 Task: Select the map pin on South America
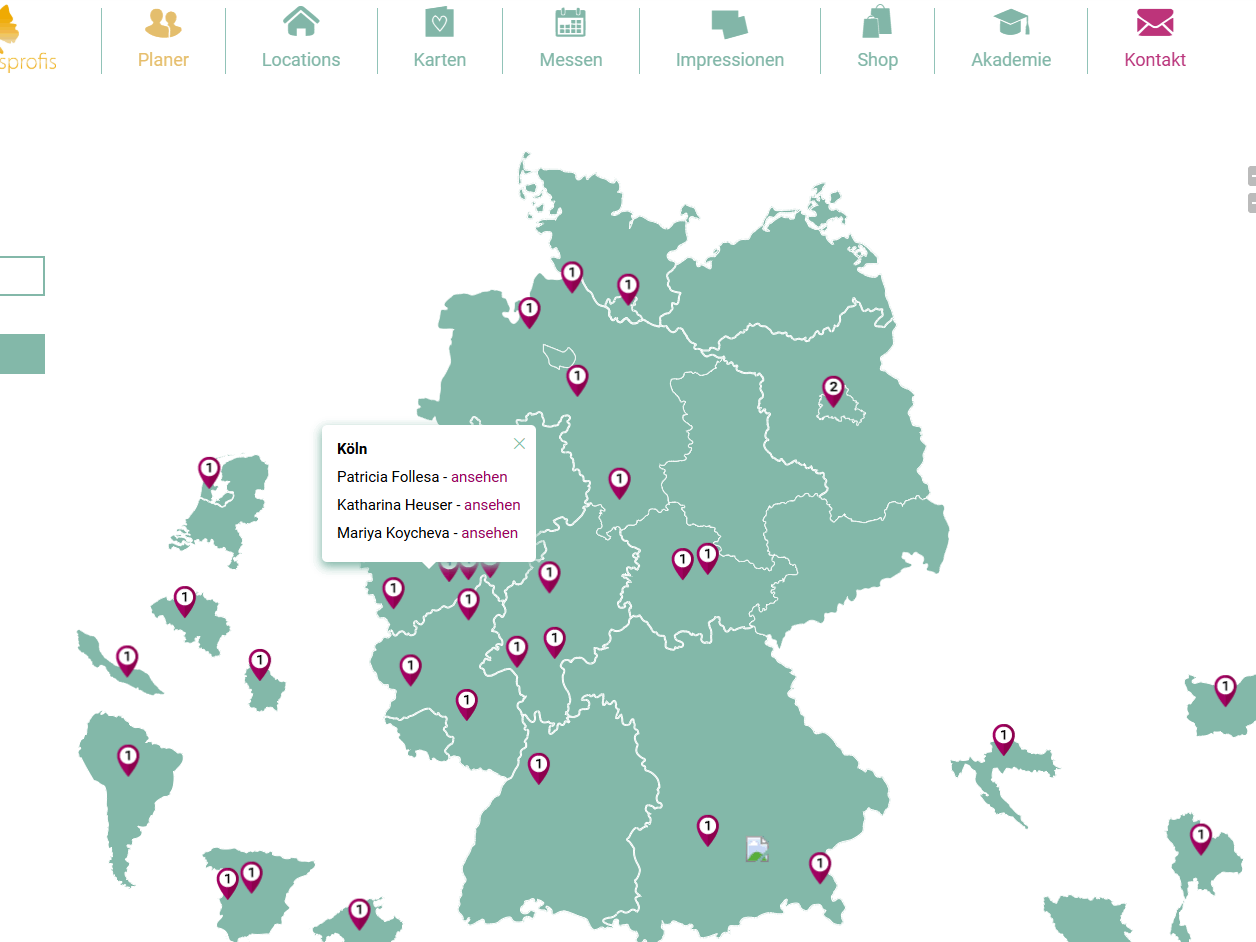[128, 759]
